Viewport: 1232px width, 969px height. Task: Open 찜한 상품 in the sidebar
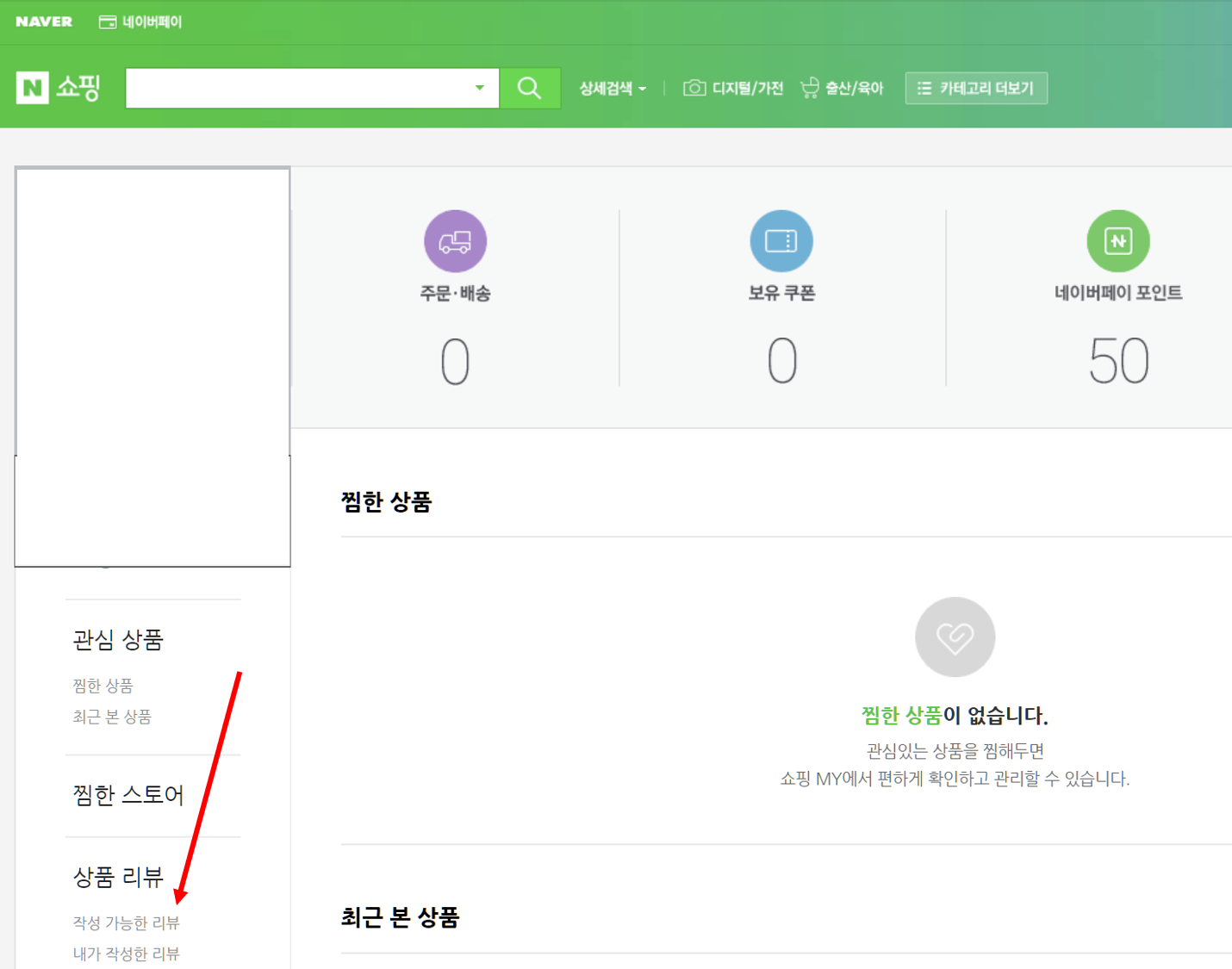point(103,686)
